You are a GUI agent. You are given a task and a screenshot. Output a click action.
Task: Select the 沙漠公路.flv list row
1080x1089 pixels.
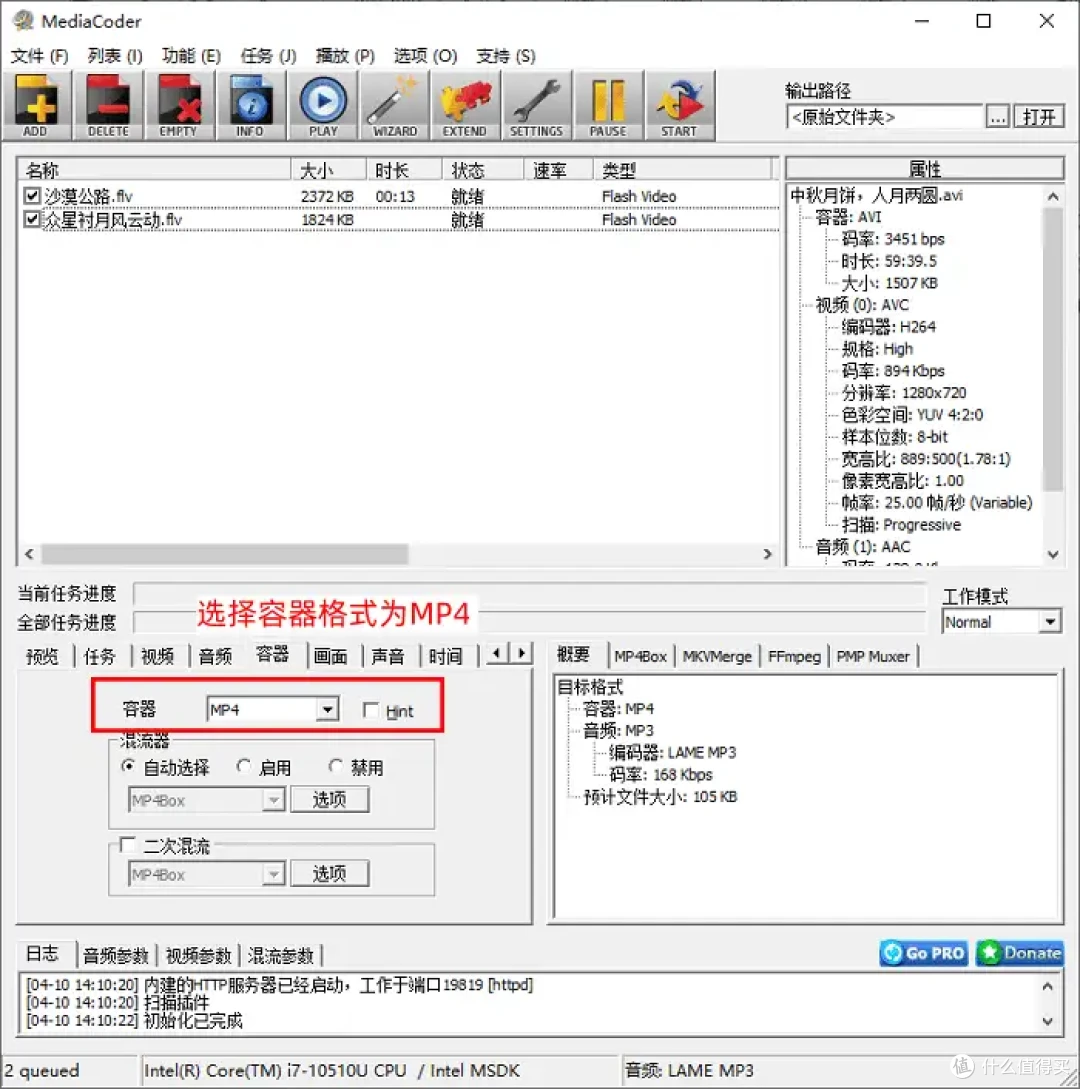398,196
